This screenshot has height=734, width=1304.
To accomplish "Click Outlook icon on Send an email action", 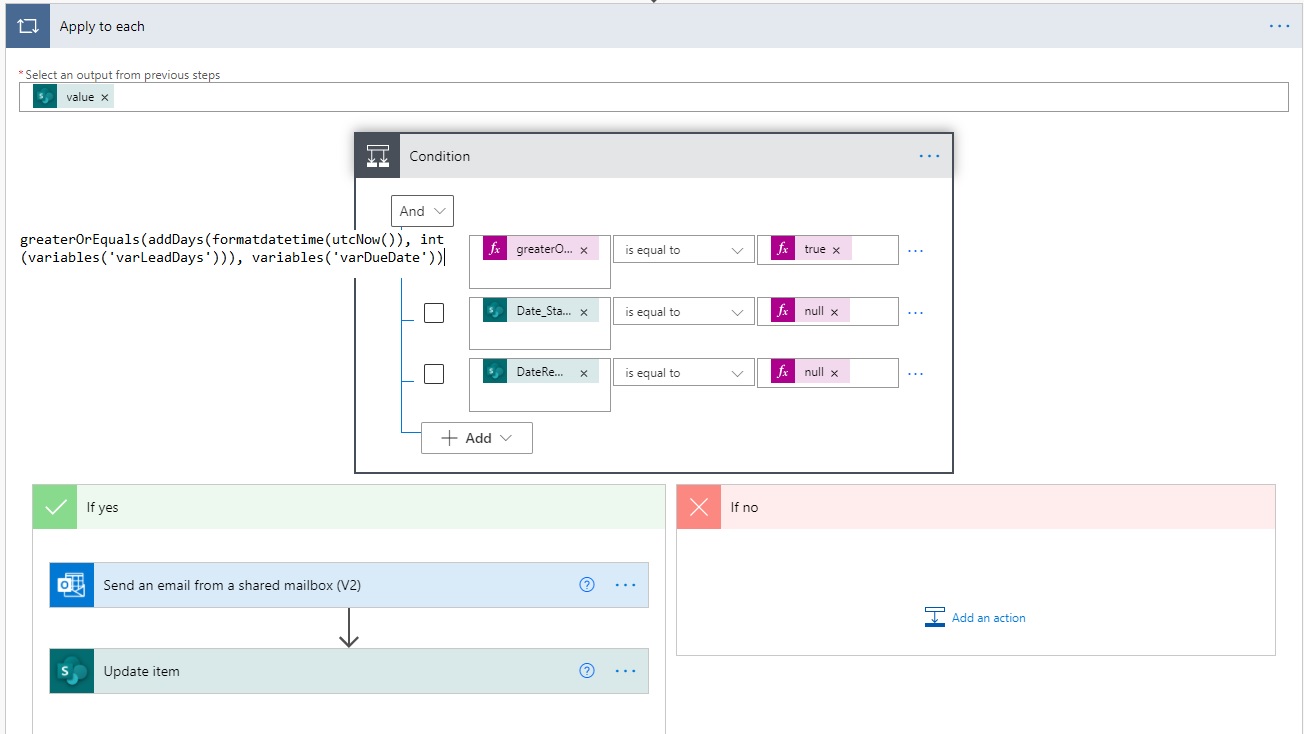I will [x=71, y=585].
